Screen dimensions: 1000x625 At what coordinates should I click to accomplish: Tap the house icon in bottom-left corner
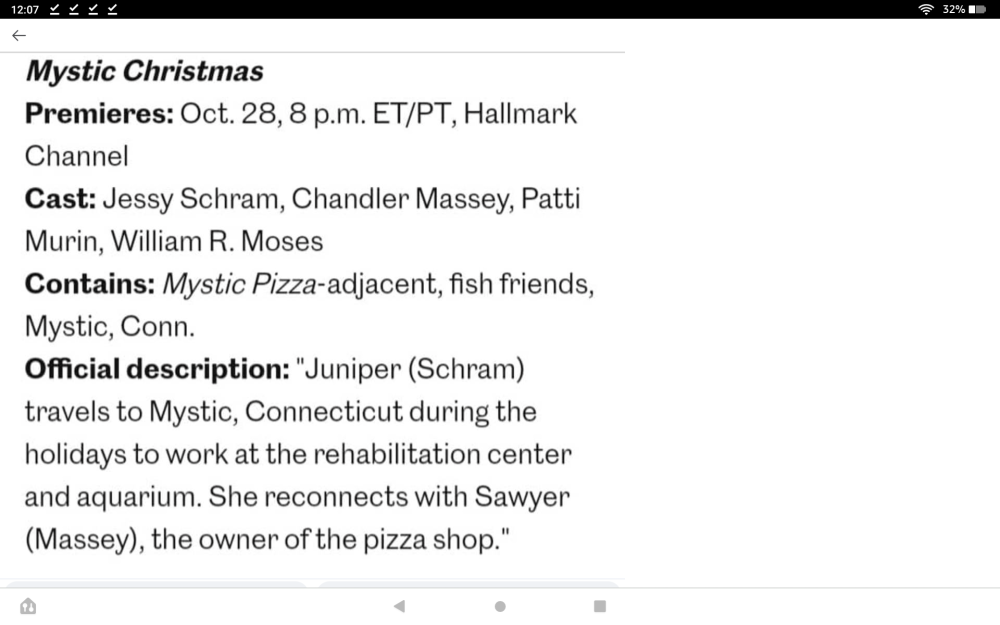pos(28,606)
